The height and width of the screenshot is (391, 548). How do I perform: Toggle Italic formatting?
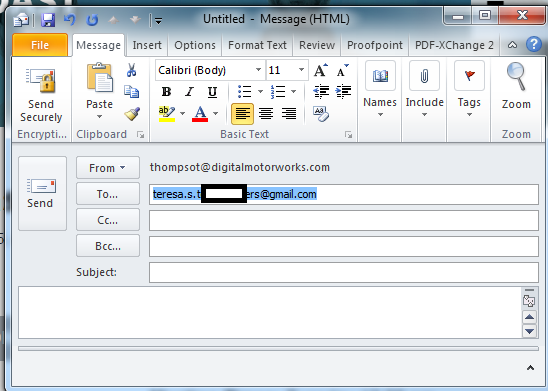tap(189, 92)
